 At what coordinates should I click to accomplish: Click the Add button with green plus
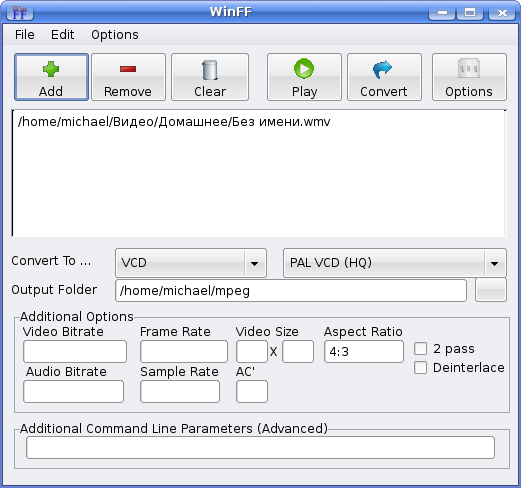click(x=51, y=77)
